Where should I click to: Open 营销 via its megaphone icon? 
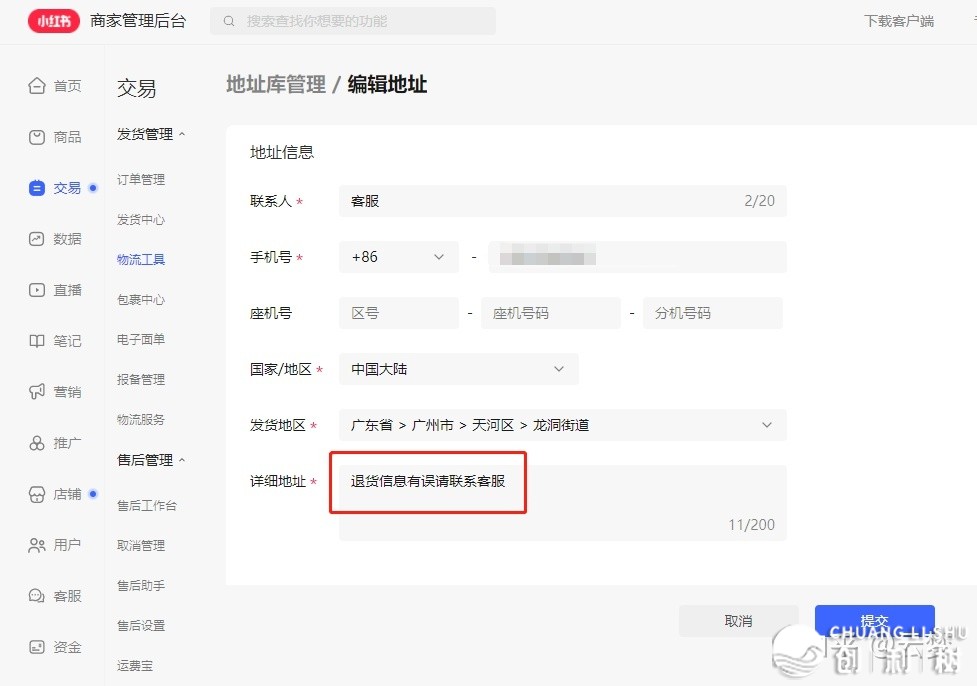[37, 392]
